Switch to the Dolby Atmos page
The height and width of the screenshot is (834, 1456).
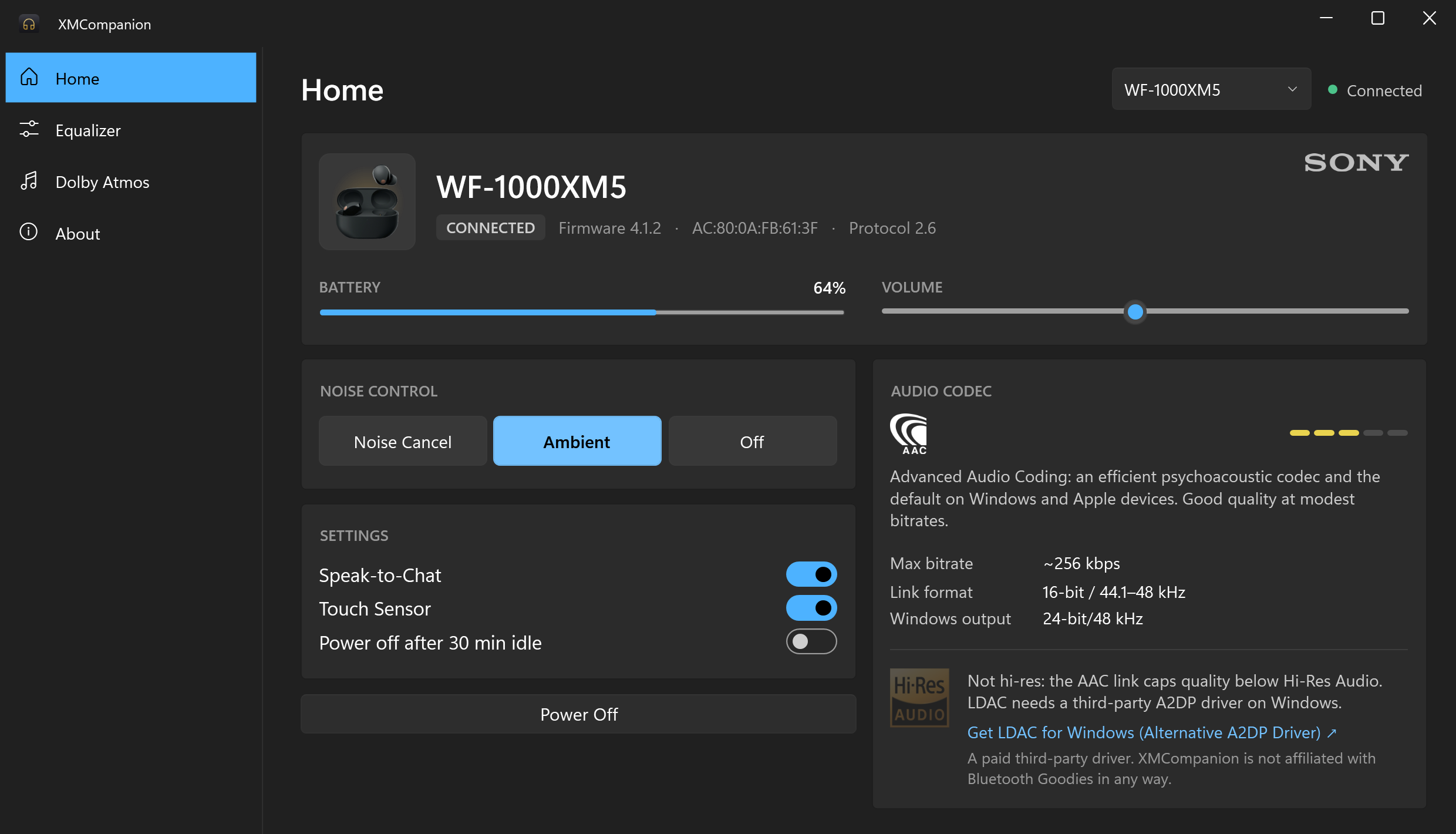[131, 181]
